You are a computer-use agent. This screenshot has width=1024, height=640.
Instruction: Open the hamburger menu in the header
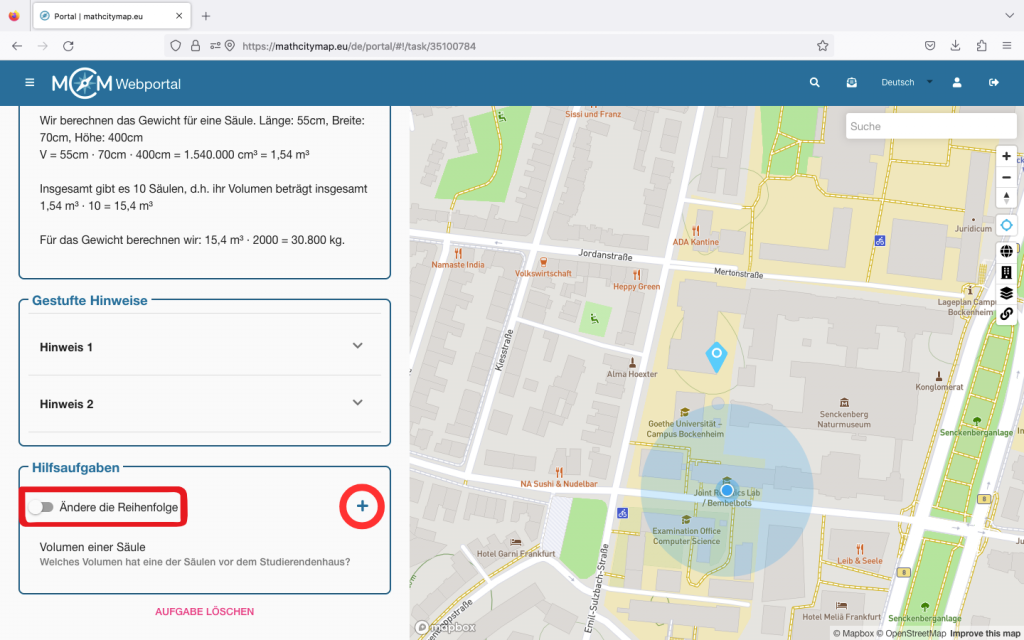click(x=30, y=83)
